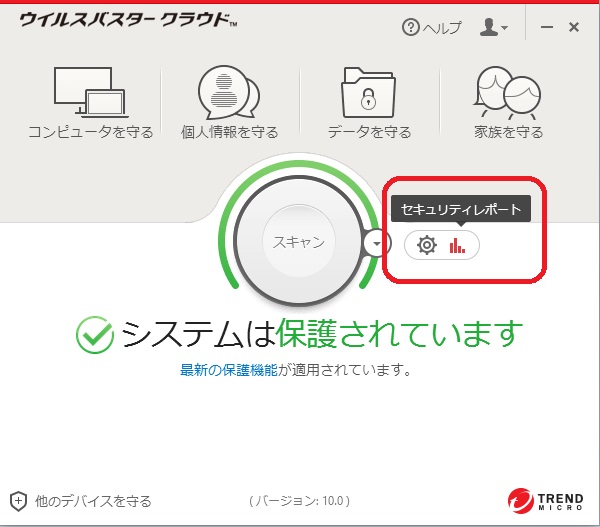Click the version text バージョン: 10.0
600x527 pixels.
(x=299, y=501)
